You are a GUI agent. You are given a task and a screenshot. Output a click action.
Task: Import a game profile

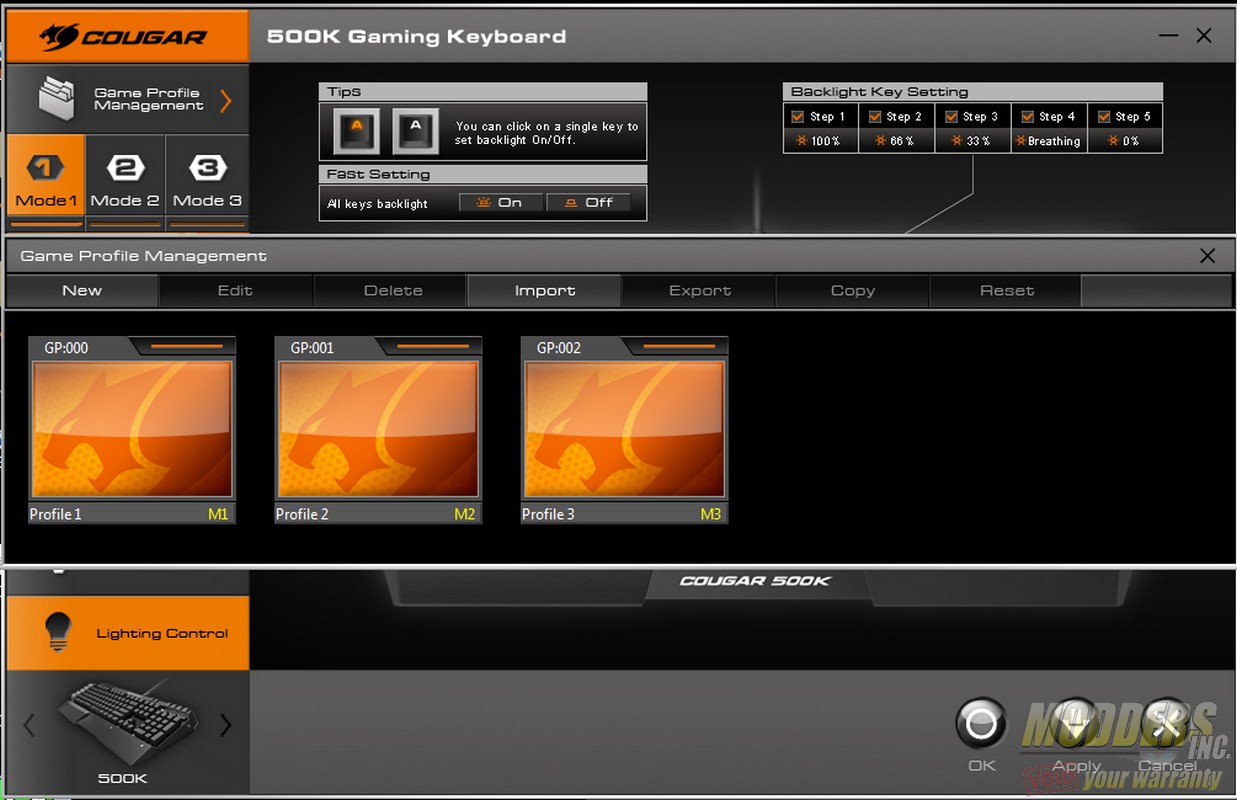click(x=545, y=290)
